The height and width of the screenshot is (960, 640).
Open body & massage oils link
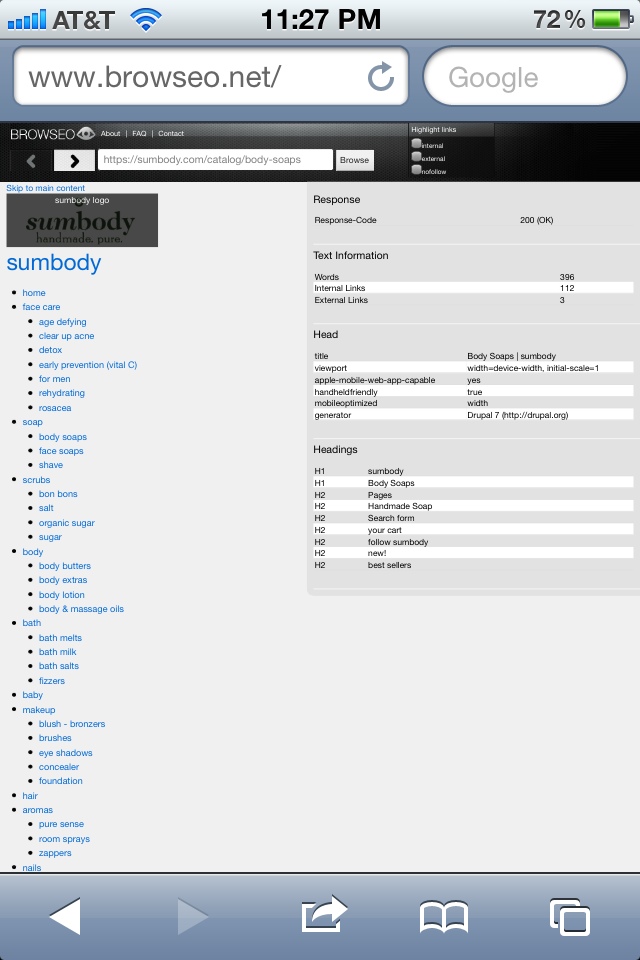[x=81, y=609]
